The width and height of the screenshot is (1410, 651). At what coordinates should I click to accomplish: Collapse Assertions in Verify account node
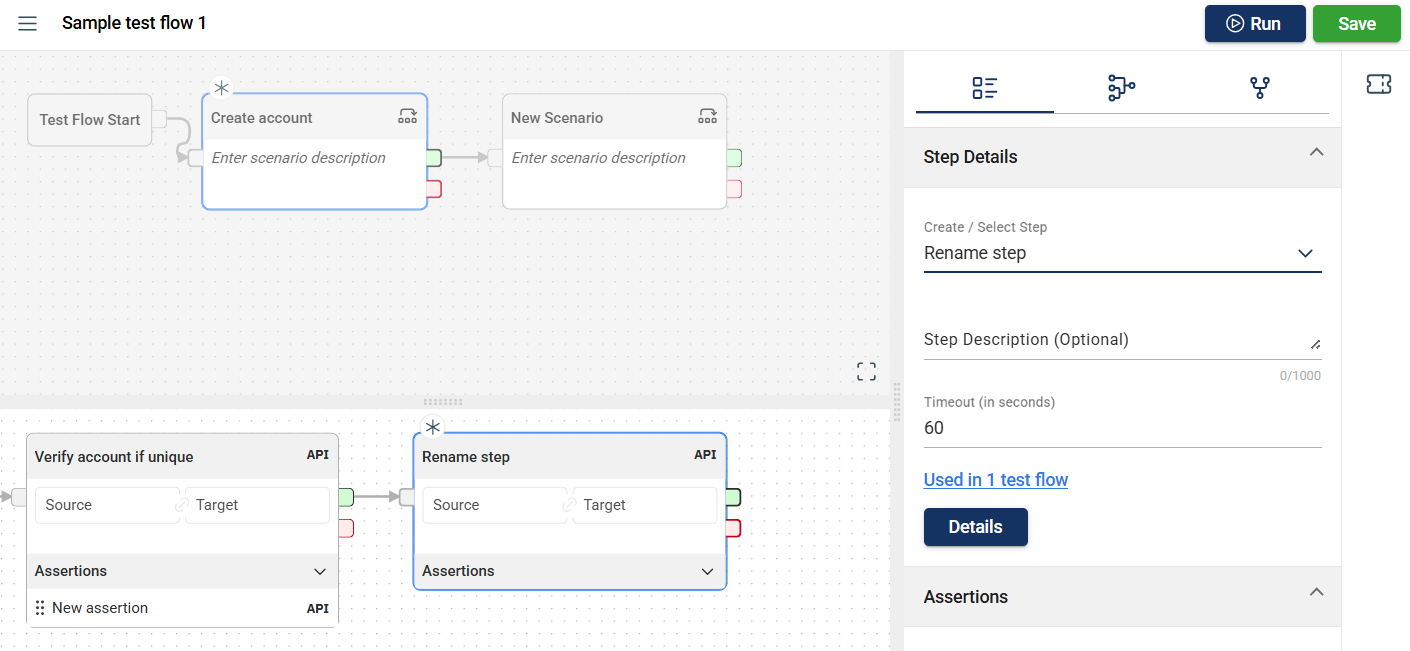[x=320, y=572]
